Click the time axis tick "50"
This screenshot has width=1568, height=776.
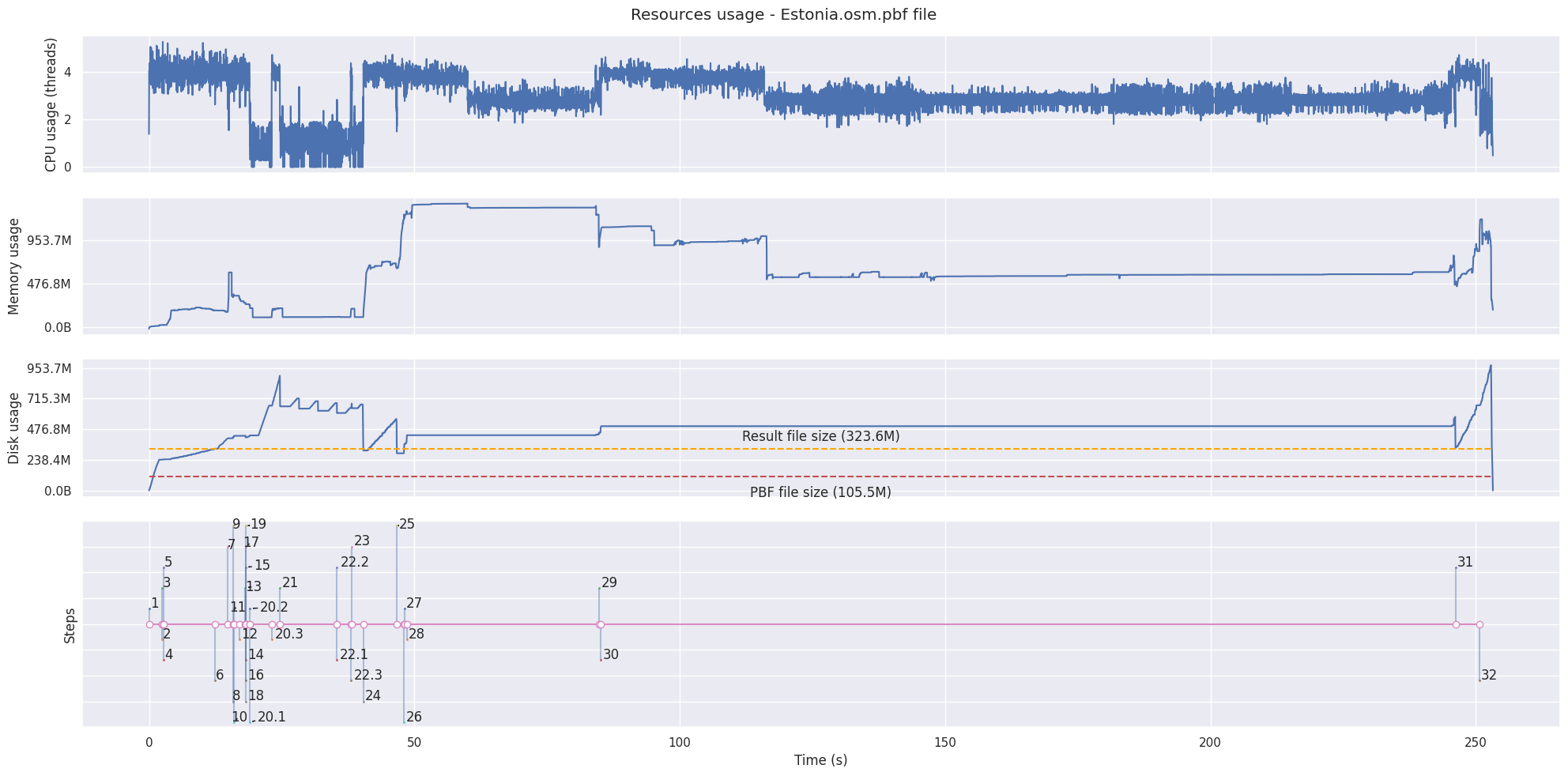(414, 743)
